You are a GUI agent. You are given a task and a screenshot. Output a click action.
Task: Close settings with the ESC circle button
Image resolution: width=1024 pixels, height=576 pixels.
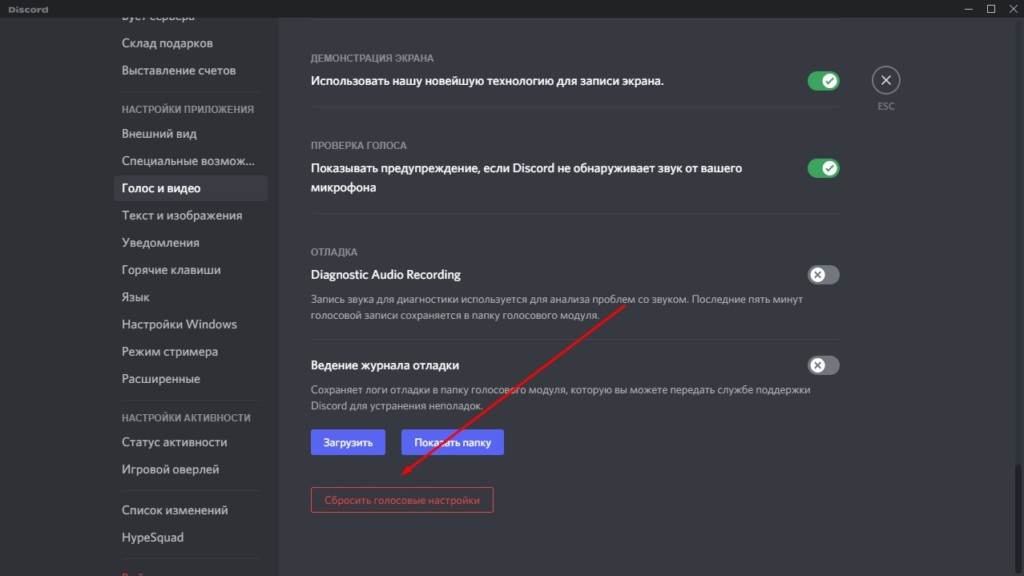886,80
